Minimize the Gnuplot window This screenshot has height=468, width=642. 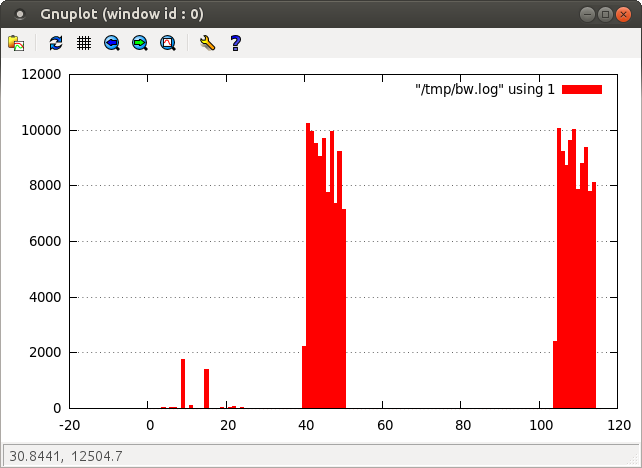click(x=587, y=15)
